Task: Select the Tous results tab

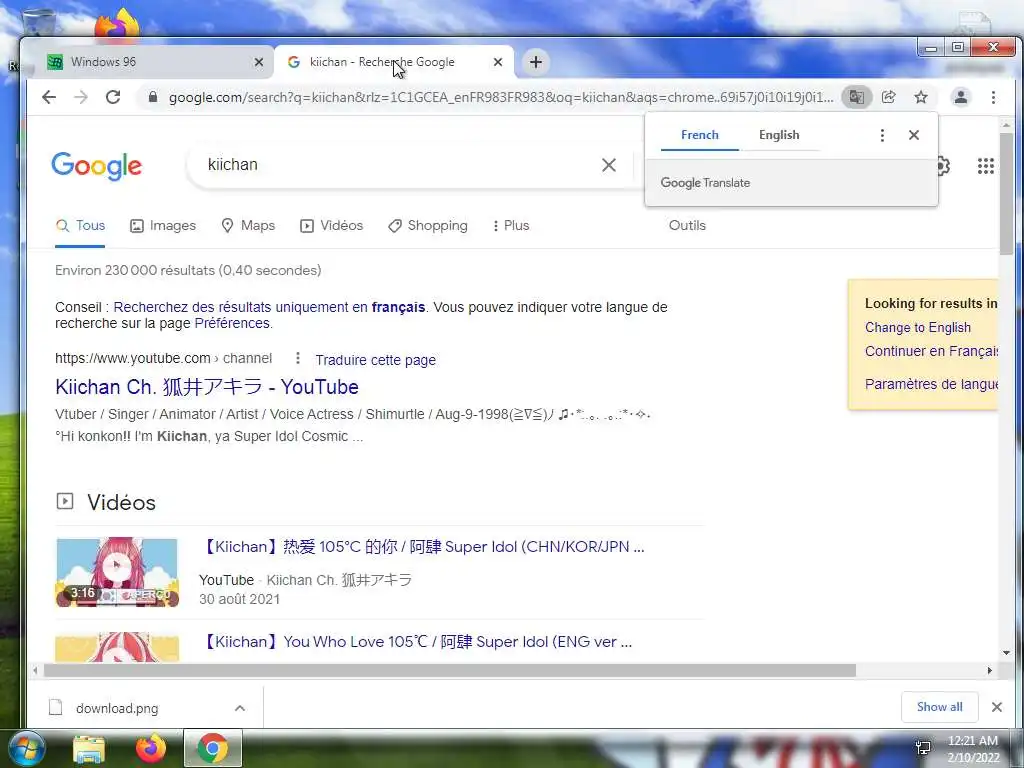Action: coord(80,226)
